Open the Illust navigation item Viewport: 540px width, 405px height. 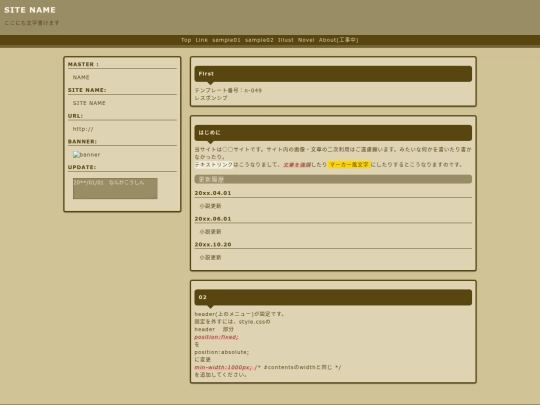click(285, 40)
